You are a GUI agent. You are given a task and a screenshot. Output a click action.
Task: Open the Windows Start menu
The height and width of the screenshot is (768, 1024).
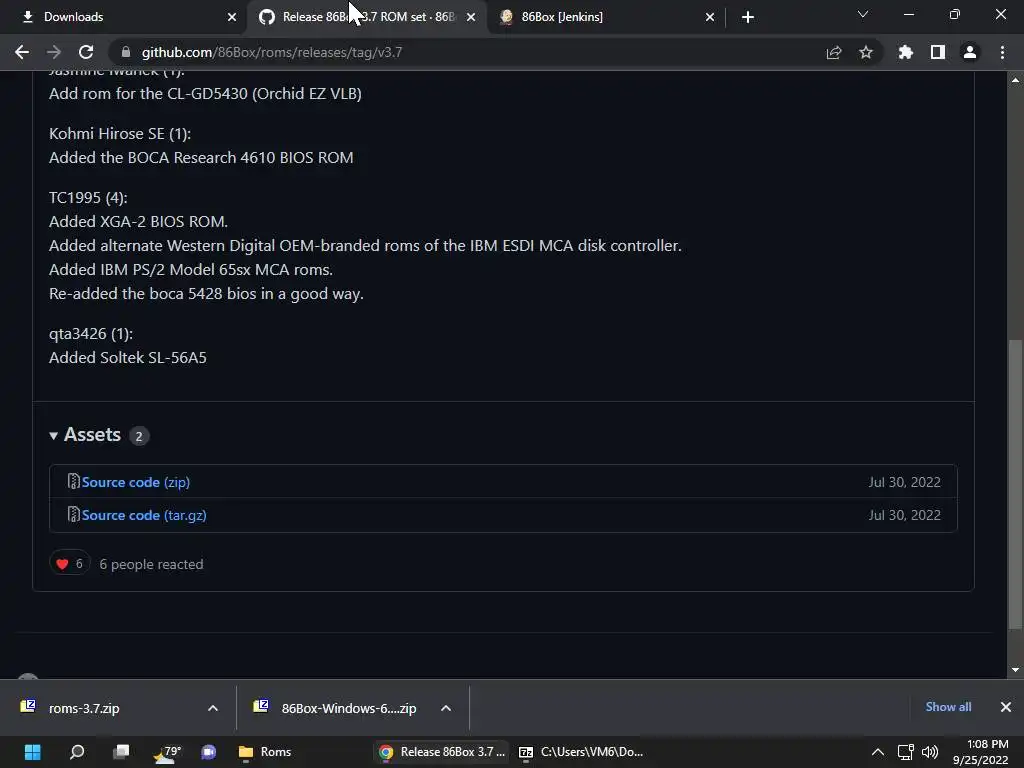click(x=32, y=752)
